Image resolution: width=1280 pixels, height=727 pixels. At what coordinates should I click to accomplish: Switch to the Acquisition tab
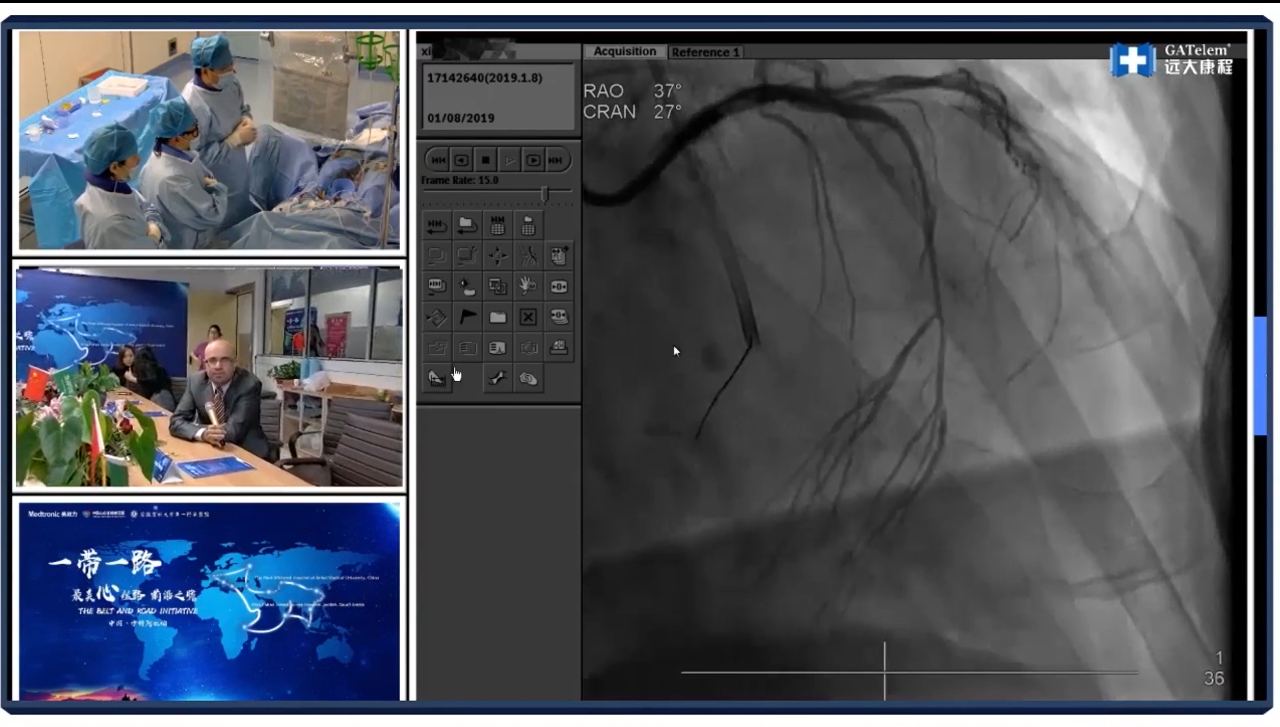pyautogui.click(x=625, y=51)
